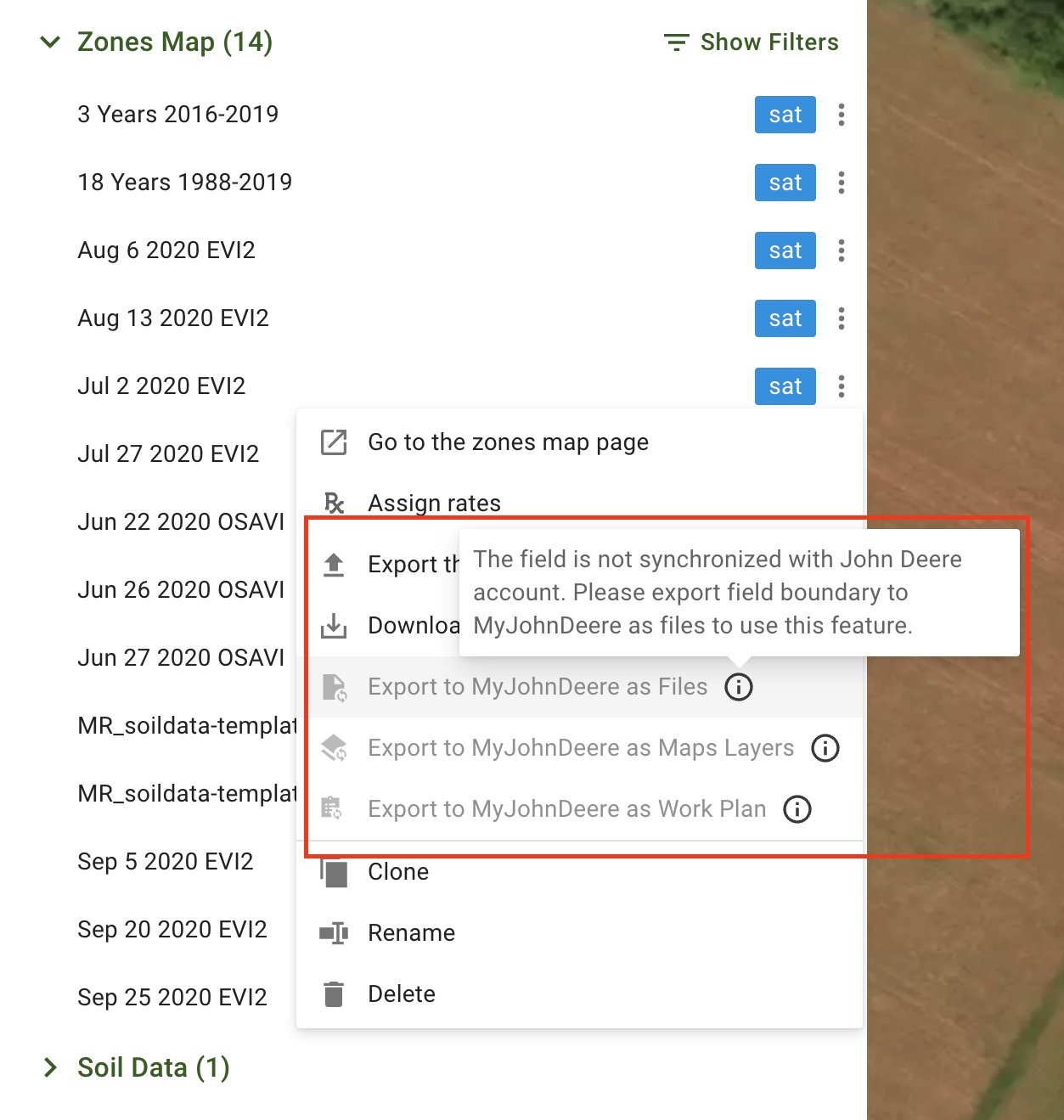Select the Sep 5 2020 EVI2 zones map
This screenshot has height=1120, width=1064.
click(166, 862)
